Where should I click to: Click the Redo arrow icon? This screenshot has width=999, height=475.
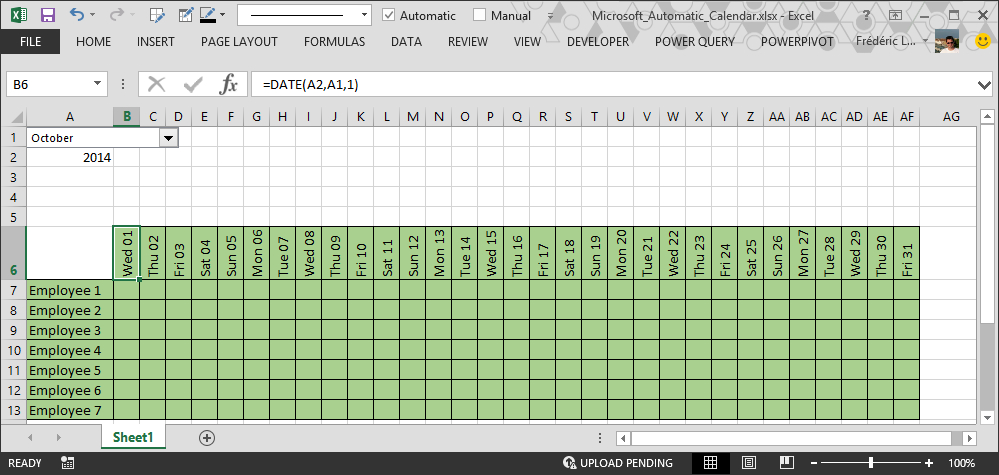pos(117,15)
